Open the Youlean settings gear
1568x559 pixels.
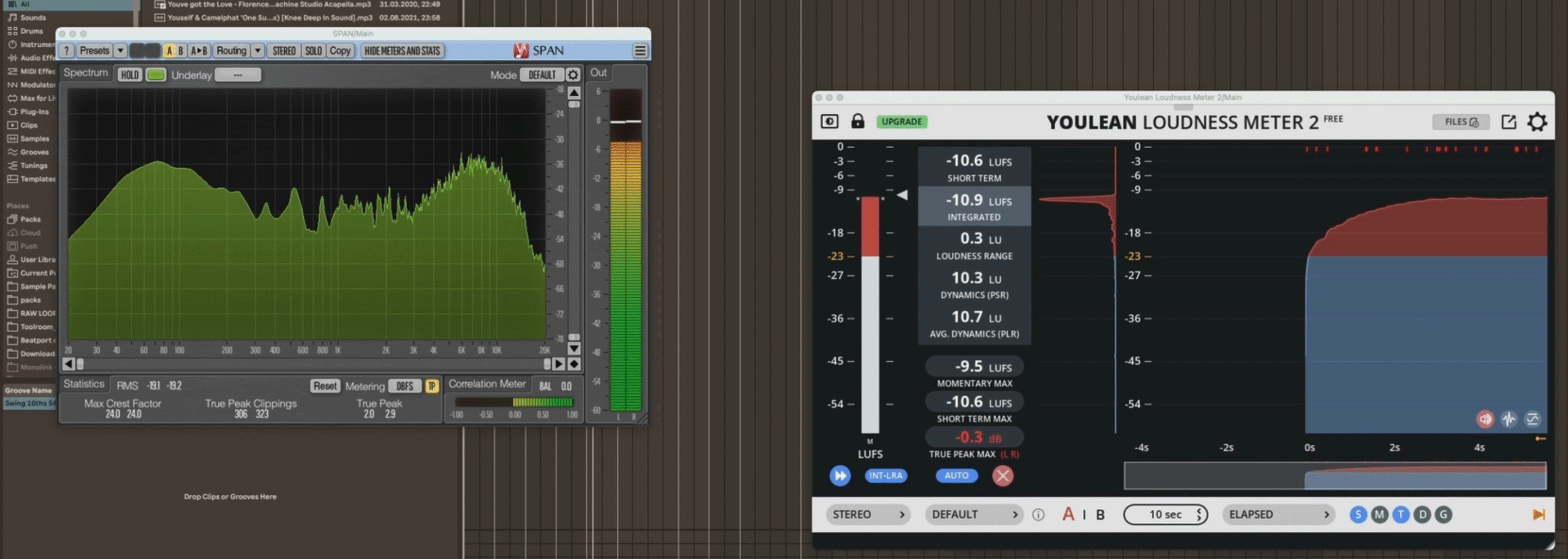click(1537, 122)
